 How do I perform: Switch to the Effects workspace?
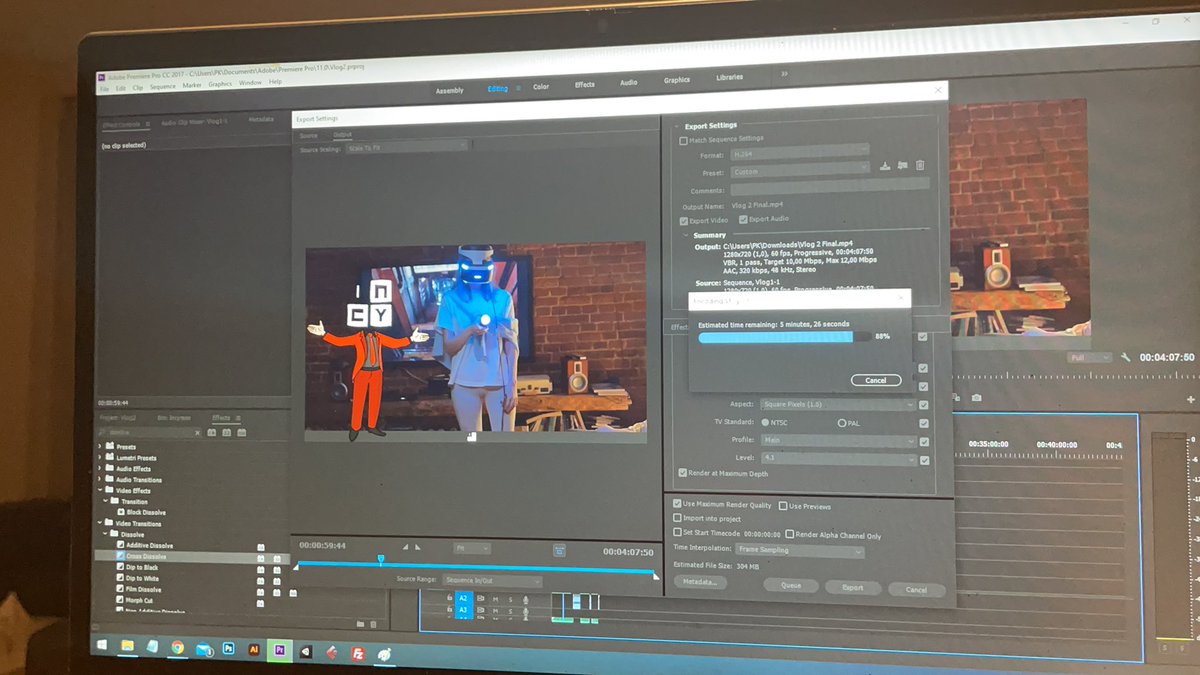click(x=585, y=85)
